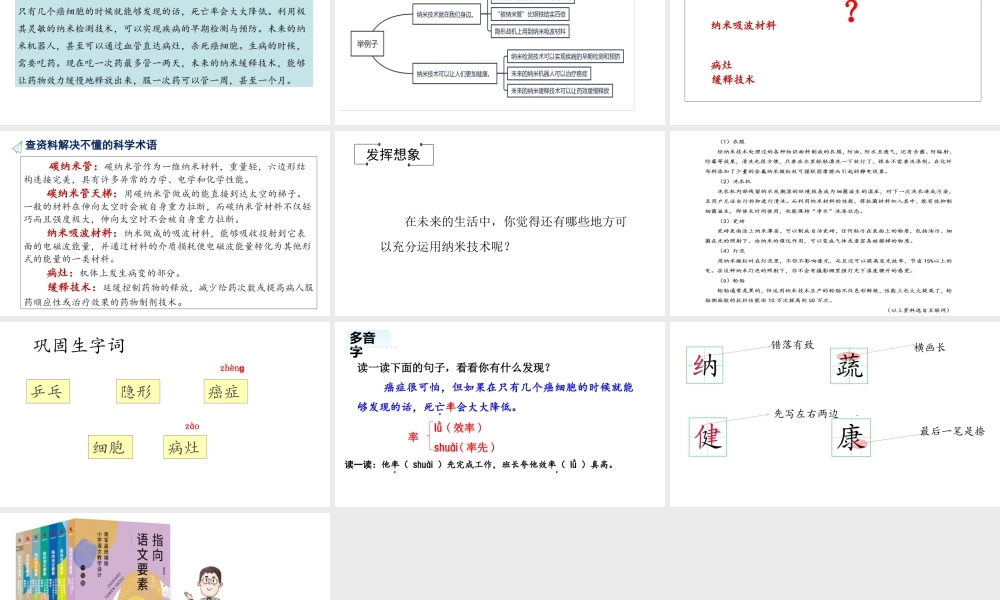1000x600 pixels.
Task: Select the yellow 隐形 word box
Action: click(x=137, y=391)
